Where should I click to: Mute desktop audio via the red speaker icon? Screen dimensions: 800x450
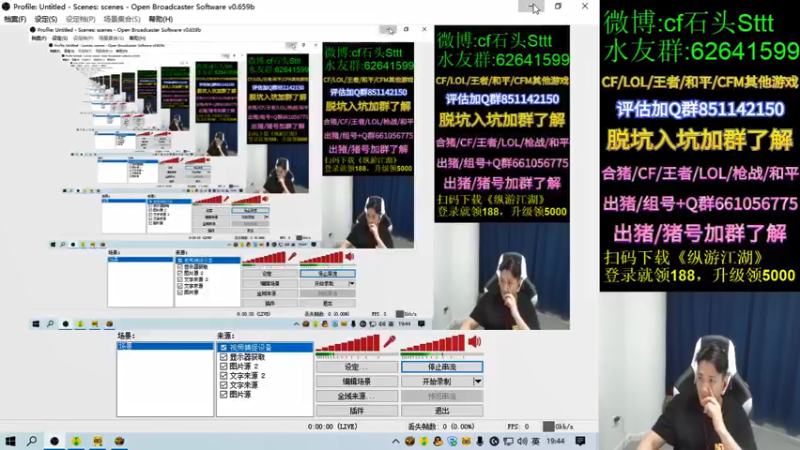tap(474, 341)
